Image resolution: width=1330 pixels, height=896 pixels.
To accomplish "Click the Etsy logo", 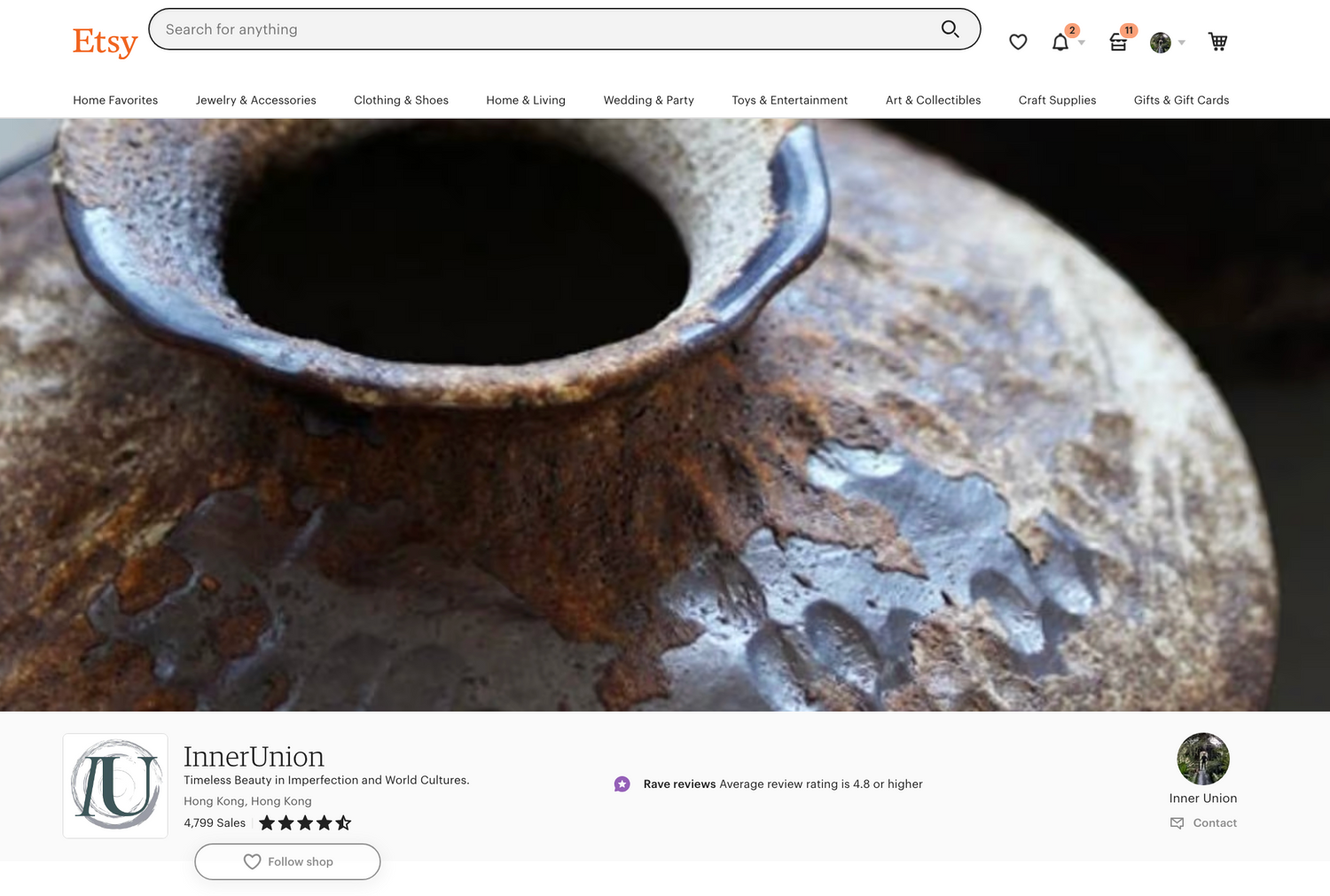I will point(105,42).
